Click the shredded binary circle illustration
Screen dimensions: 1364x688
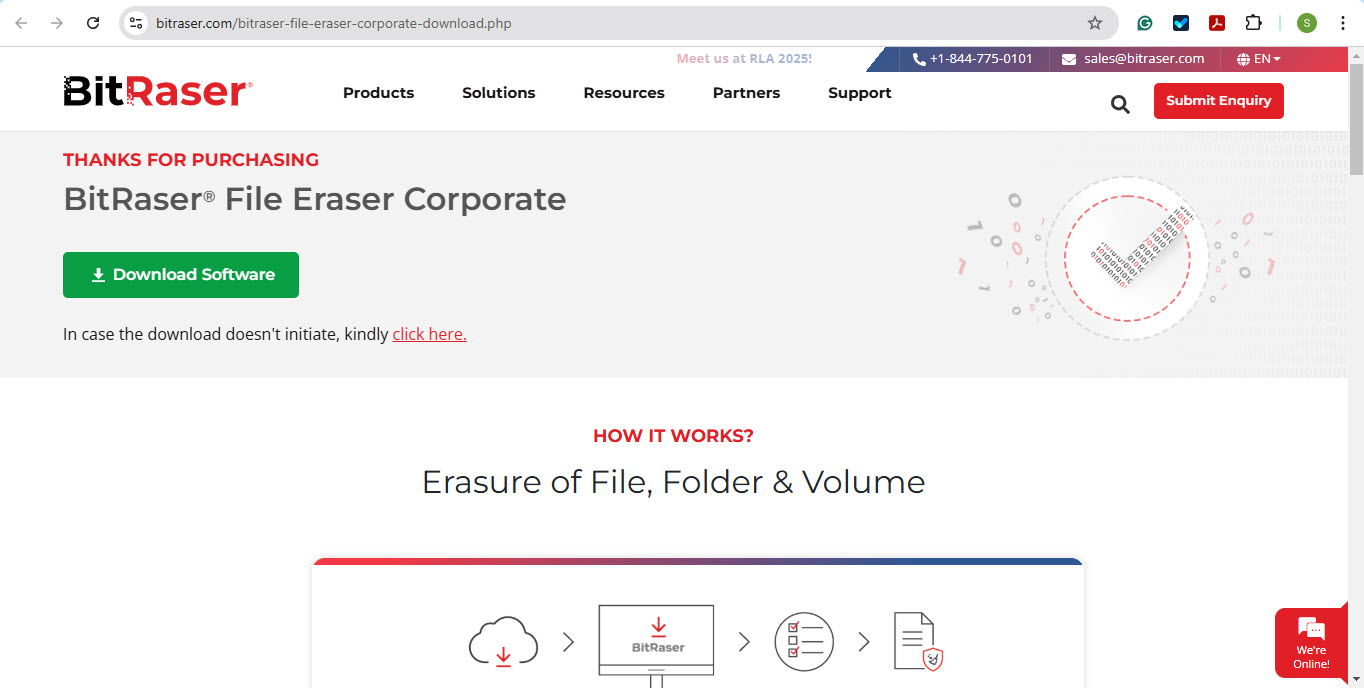coord(1127,258)
